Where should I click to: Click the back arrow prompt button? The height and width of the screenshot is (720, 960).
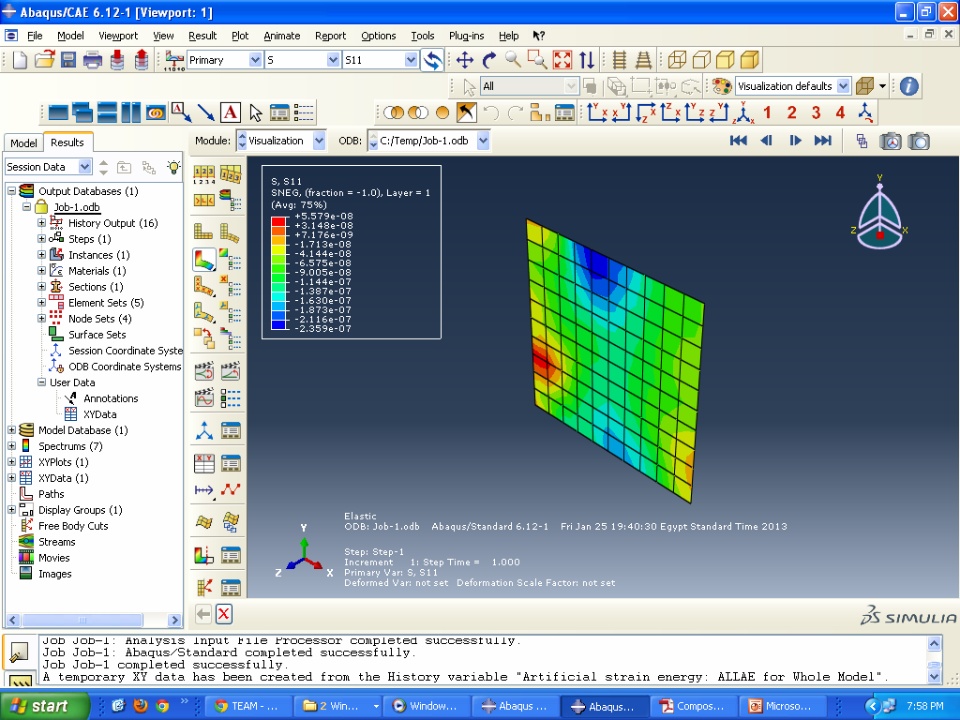pos(203,614)
